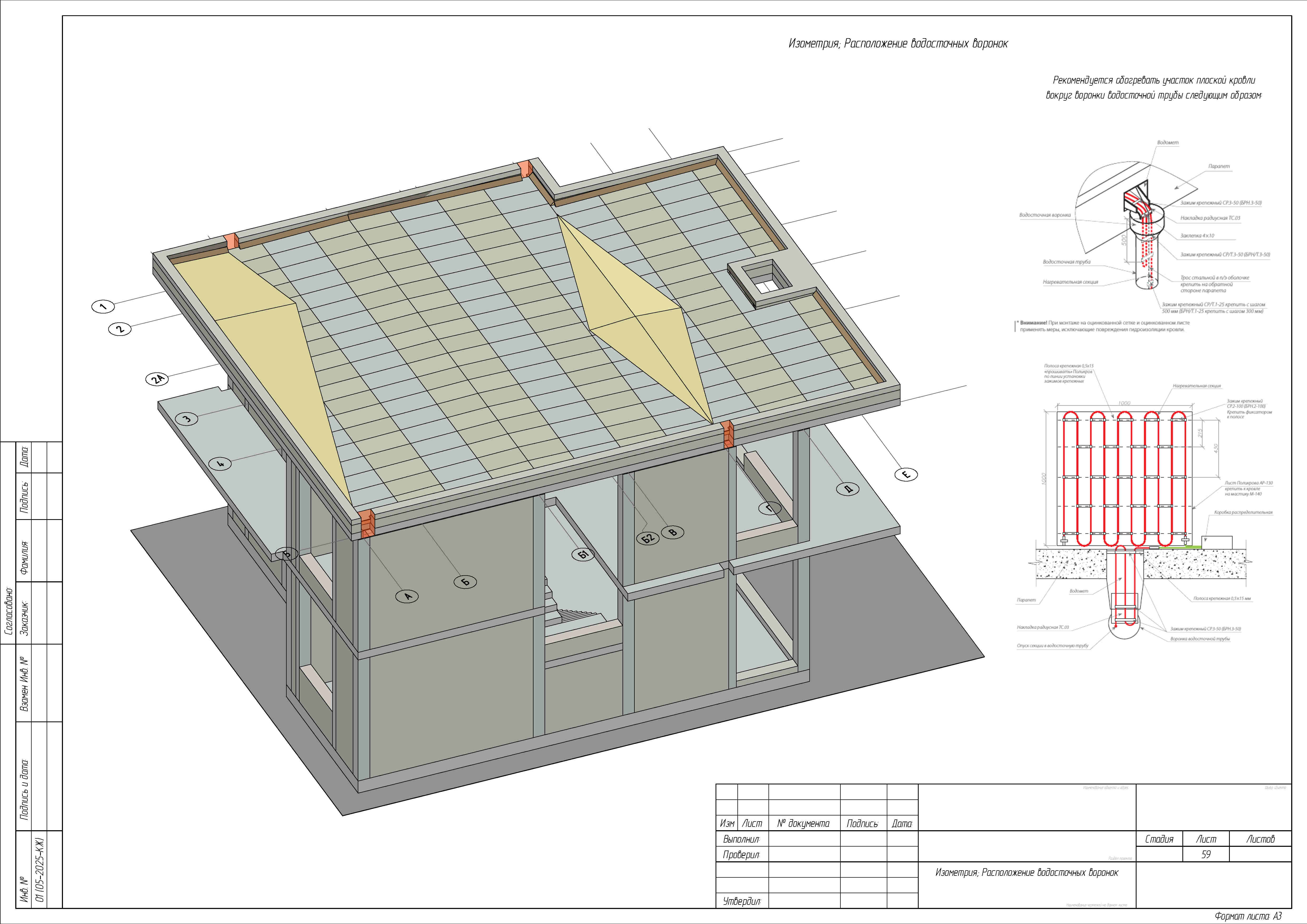Click the bold 'Внимание!' warning text
Image resolution: width=1307 pixels, height=924 pixels.
coord(1033,323)
